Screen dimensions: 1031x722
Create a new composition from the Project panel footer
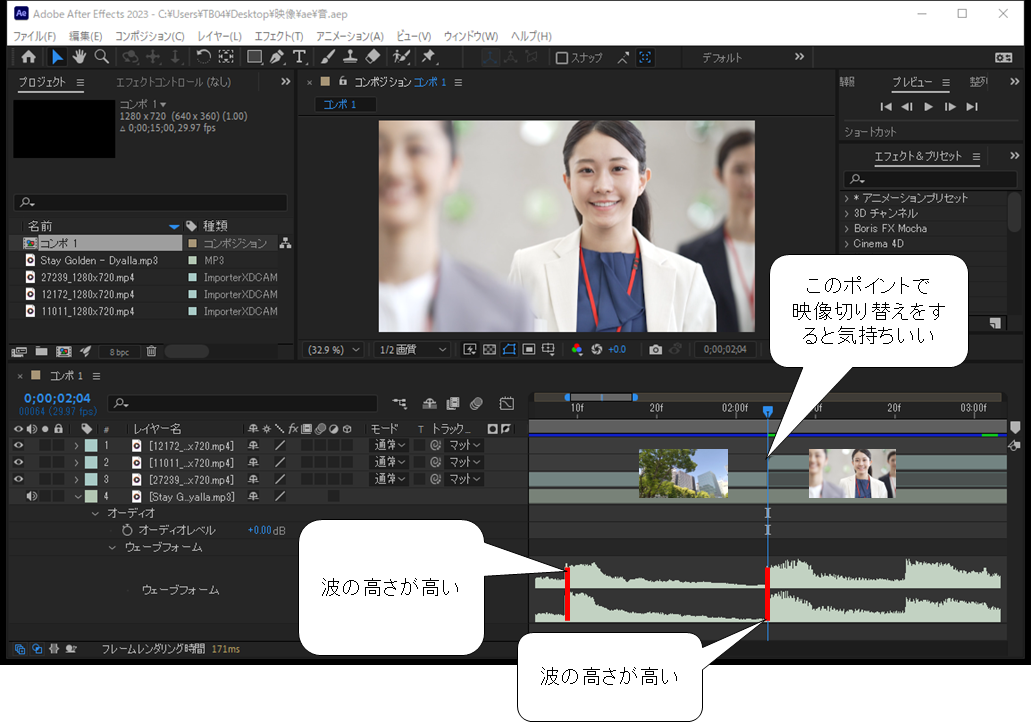pyautogui.click(x=64, y=352)
